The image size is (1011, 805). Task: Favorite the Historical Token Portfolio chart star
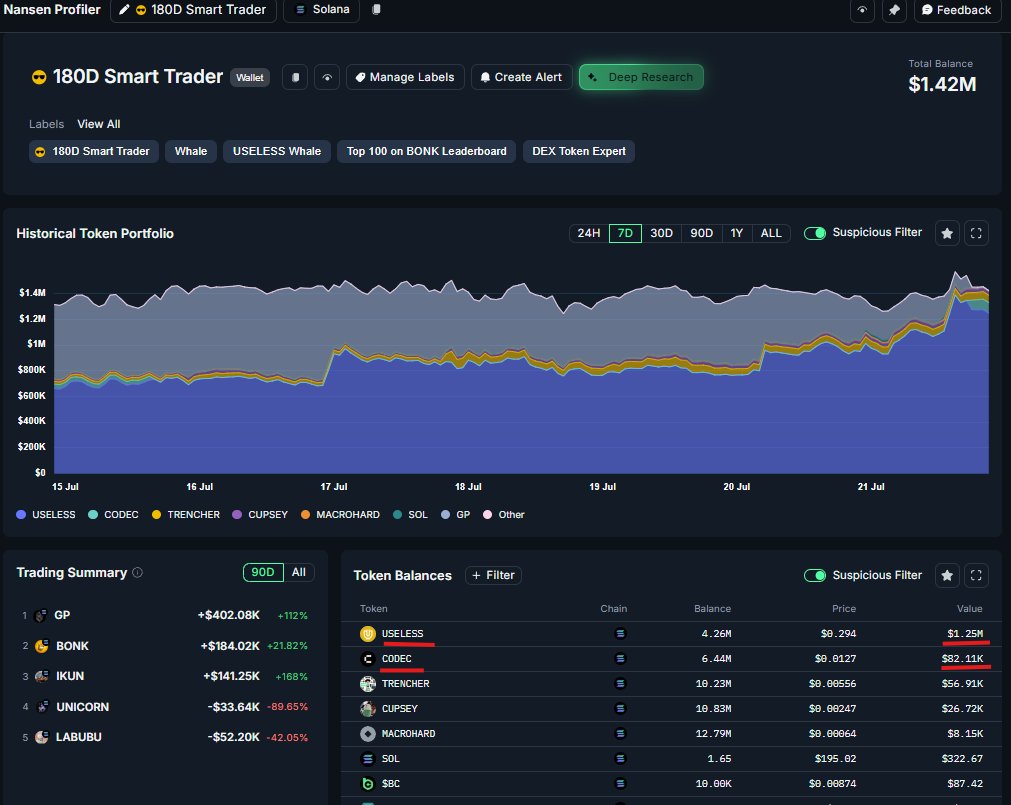click(x=947, y=233)
